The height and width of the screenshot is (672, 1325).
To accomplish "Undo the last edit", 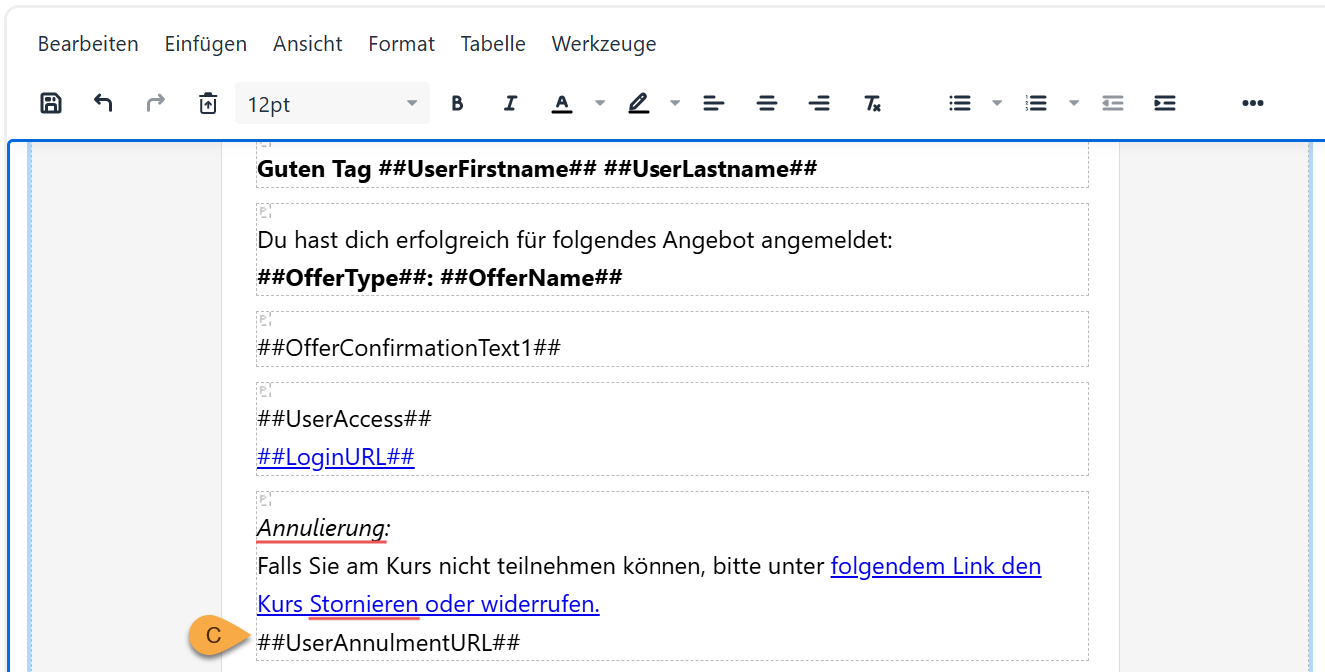I will click(103, 103).
